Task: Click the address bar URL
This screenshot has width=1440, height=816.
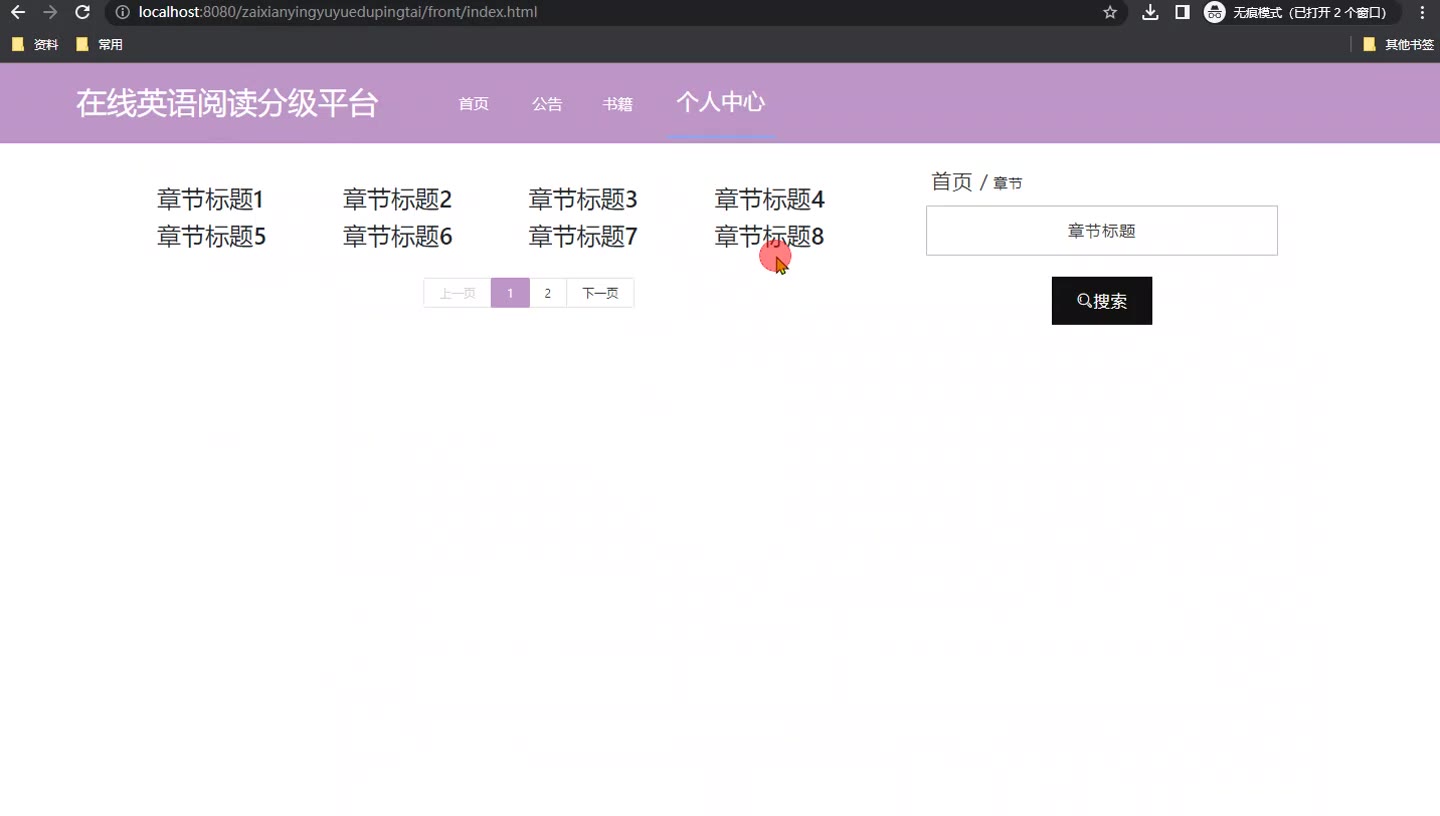Action: click(x=338, y=12)
